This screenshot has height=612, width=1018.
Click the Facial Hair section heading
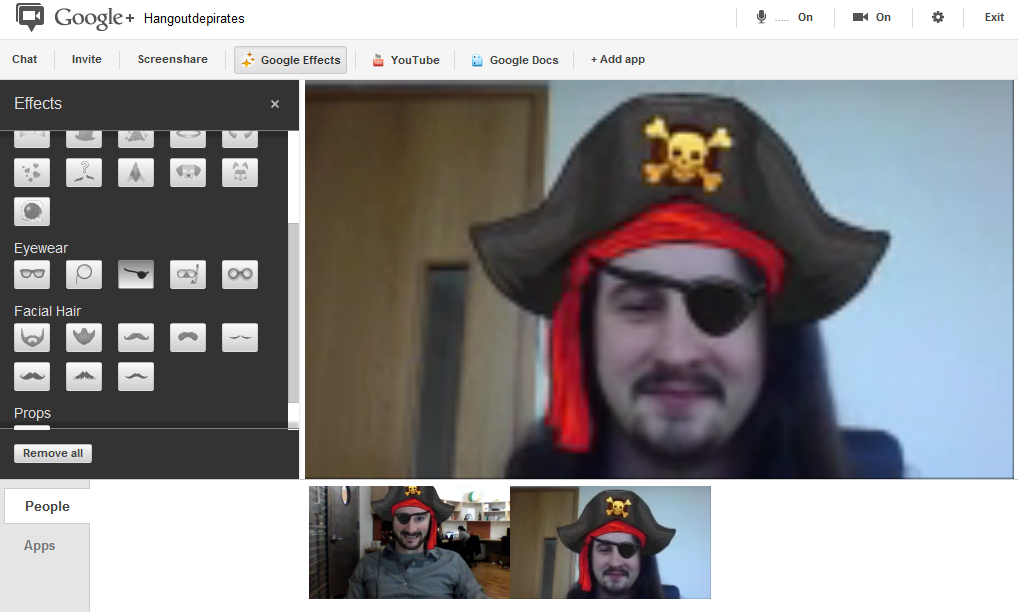click(47, 311)
